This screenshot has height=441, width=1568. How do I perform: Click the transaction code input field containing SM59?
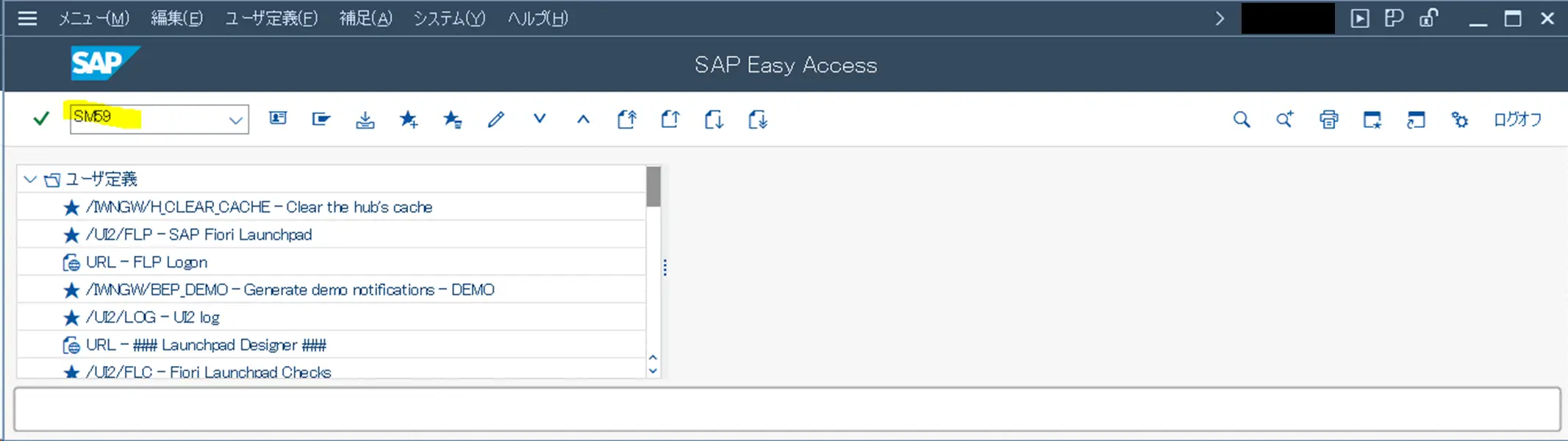pyautogui.click(x=159, y=119)
